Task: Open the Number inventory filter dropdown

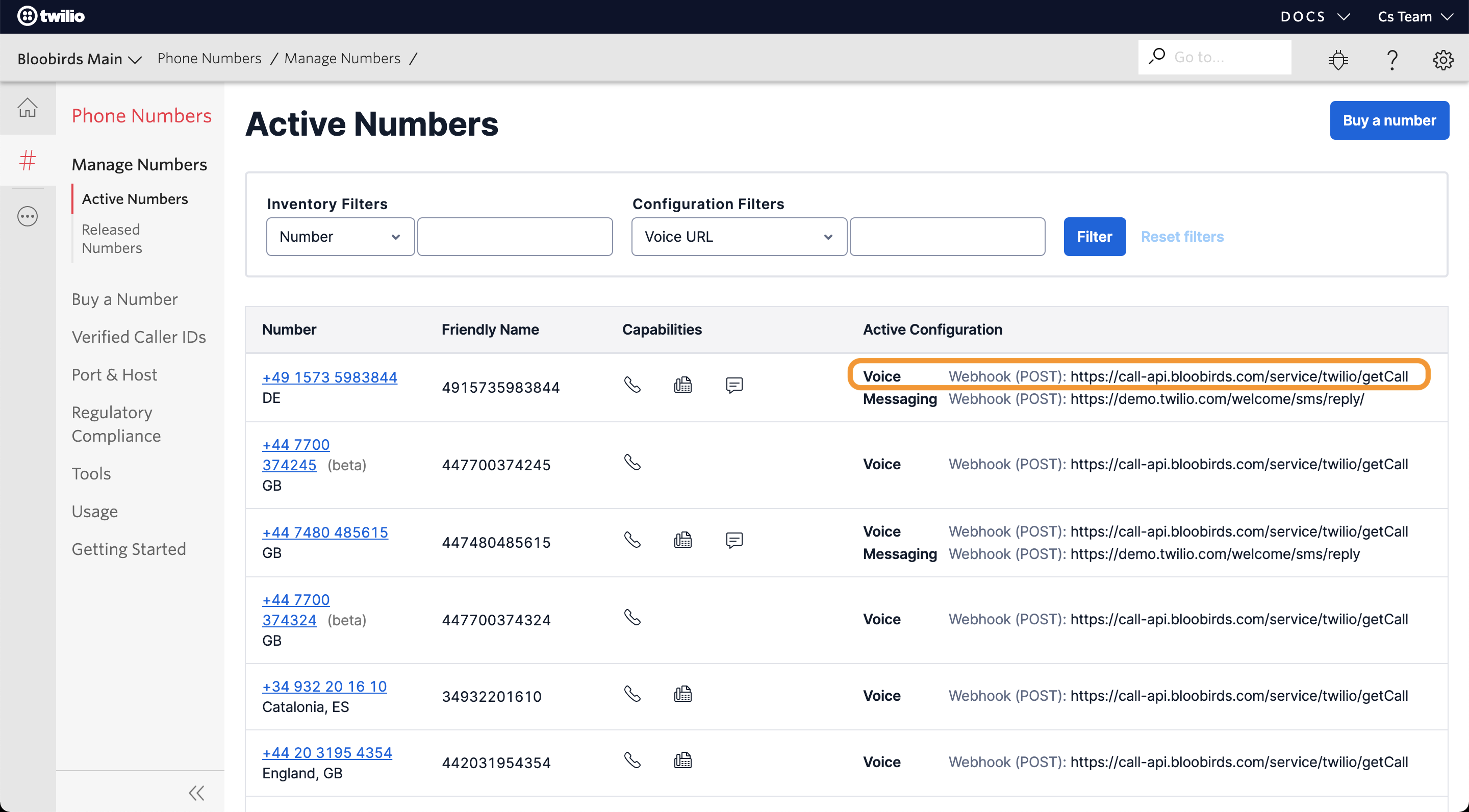Action: (340, 237)
